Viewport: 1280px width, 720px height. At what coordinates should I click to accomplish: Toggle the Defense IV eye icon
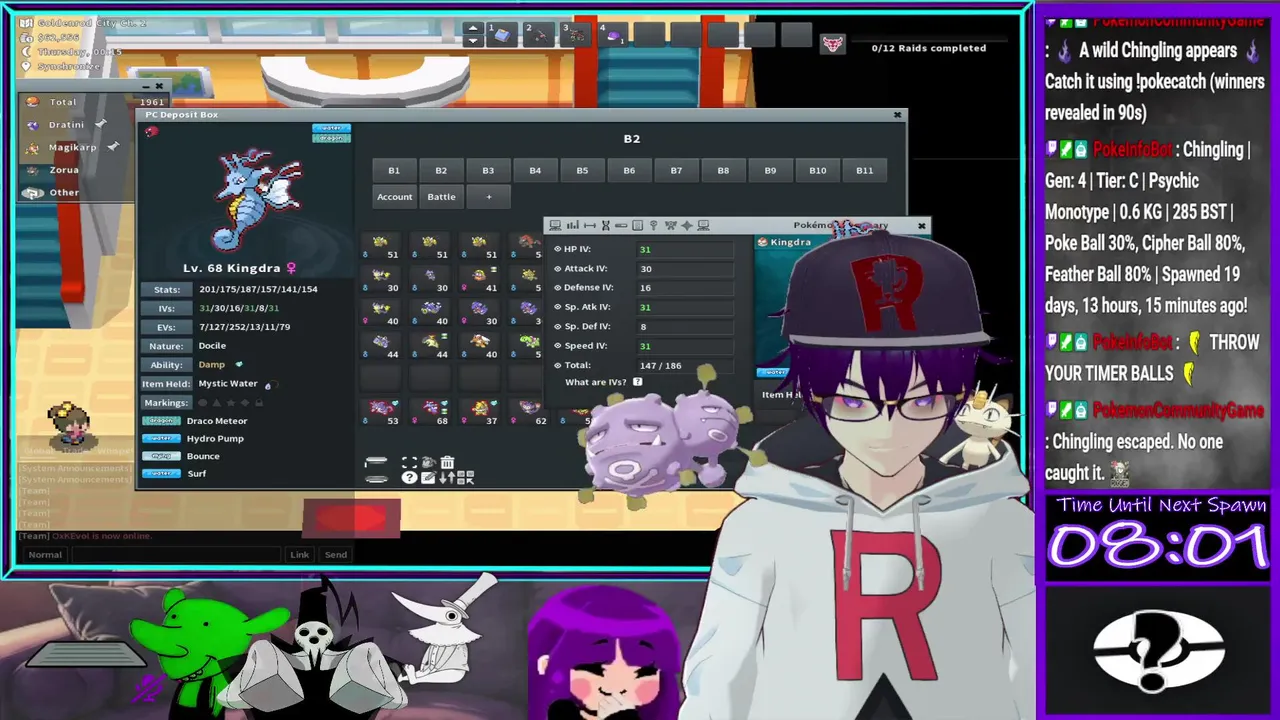click(558, 287)
